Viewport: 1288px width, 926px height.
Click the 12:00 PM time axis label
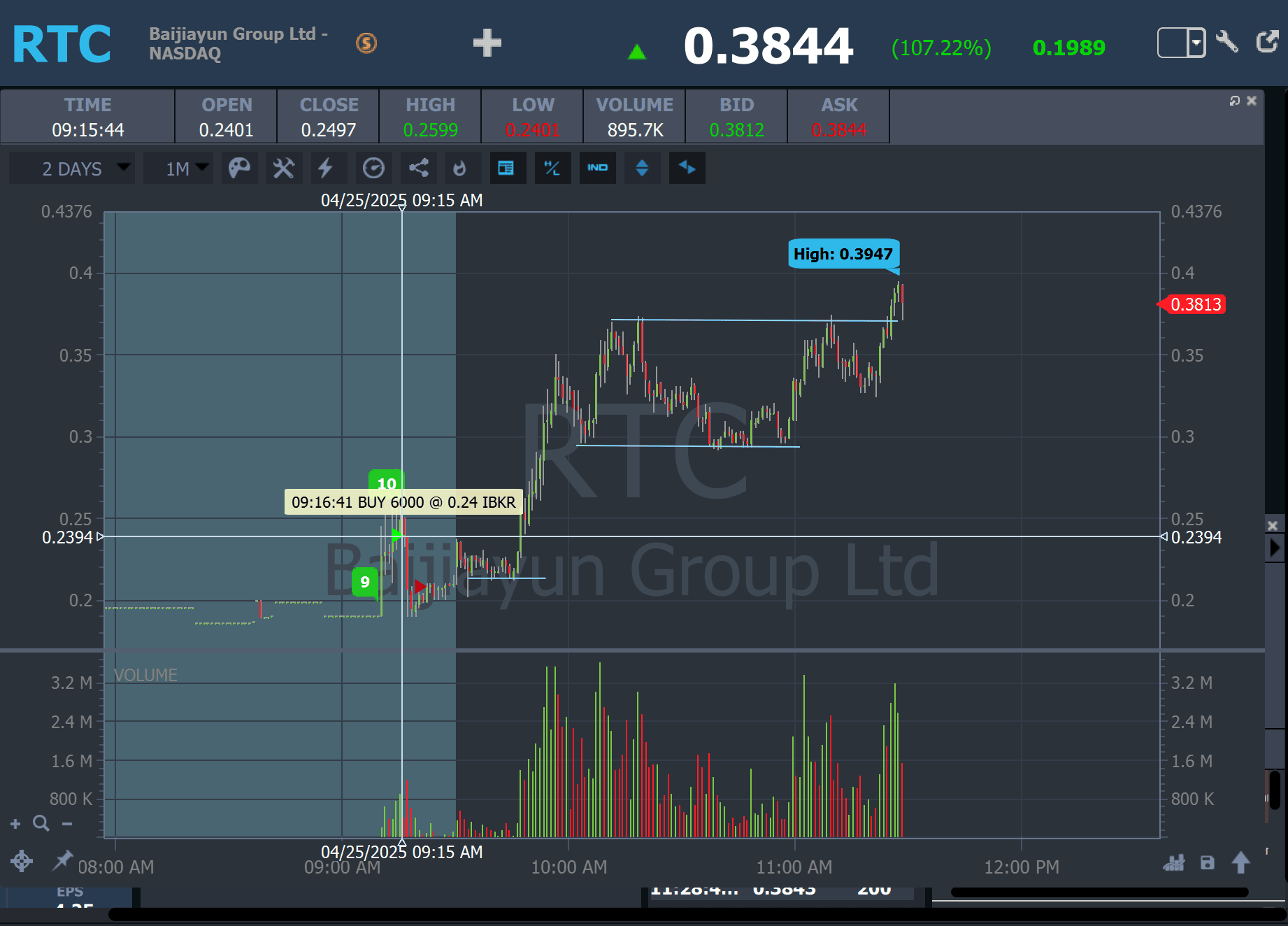click(1022, 867)
